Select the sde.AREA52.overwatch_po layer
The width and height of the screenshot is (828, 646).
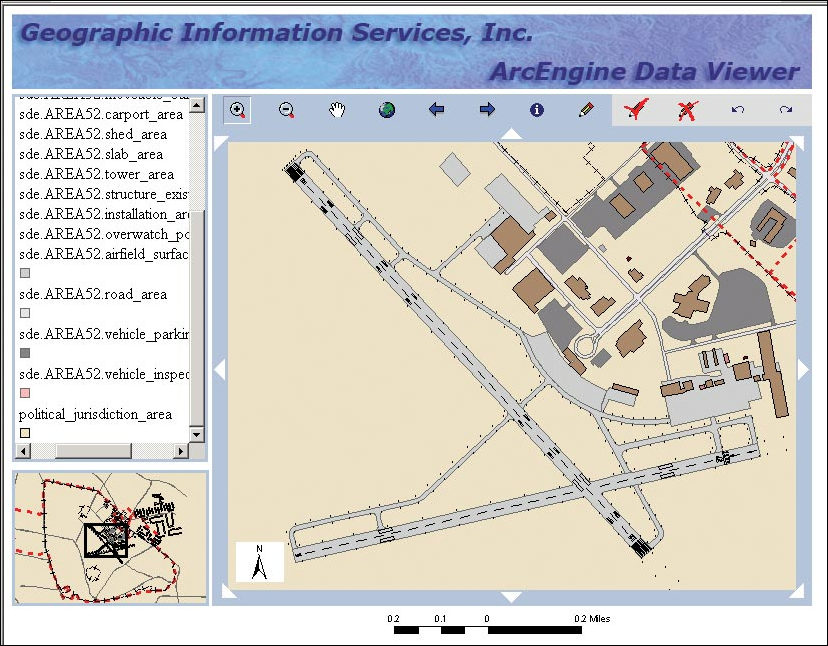(x=104, y=235)
